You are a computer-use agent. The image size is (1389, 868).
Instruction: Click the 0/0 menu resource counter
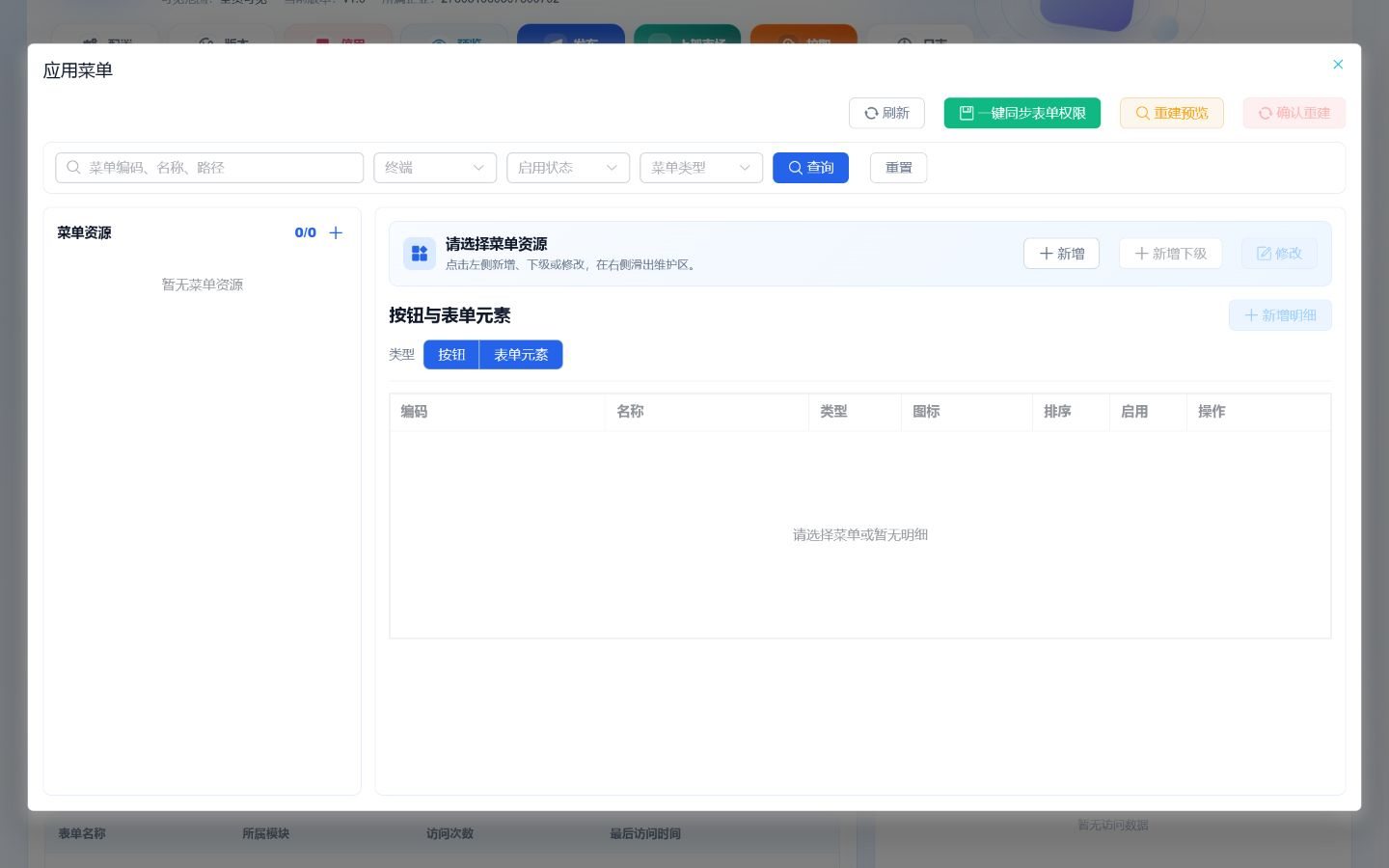pos(305,232)
